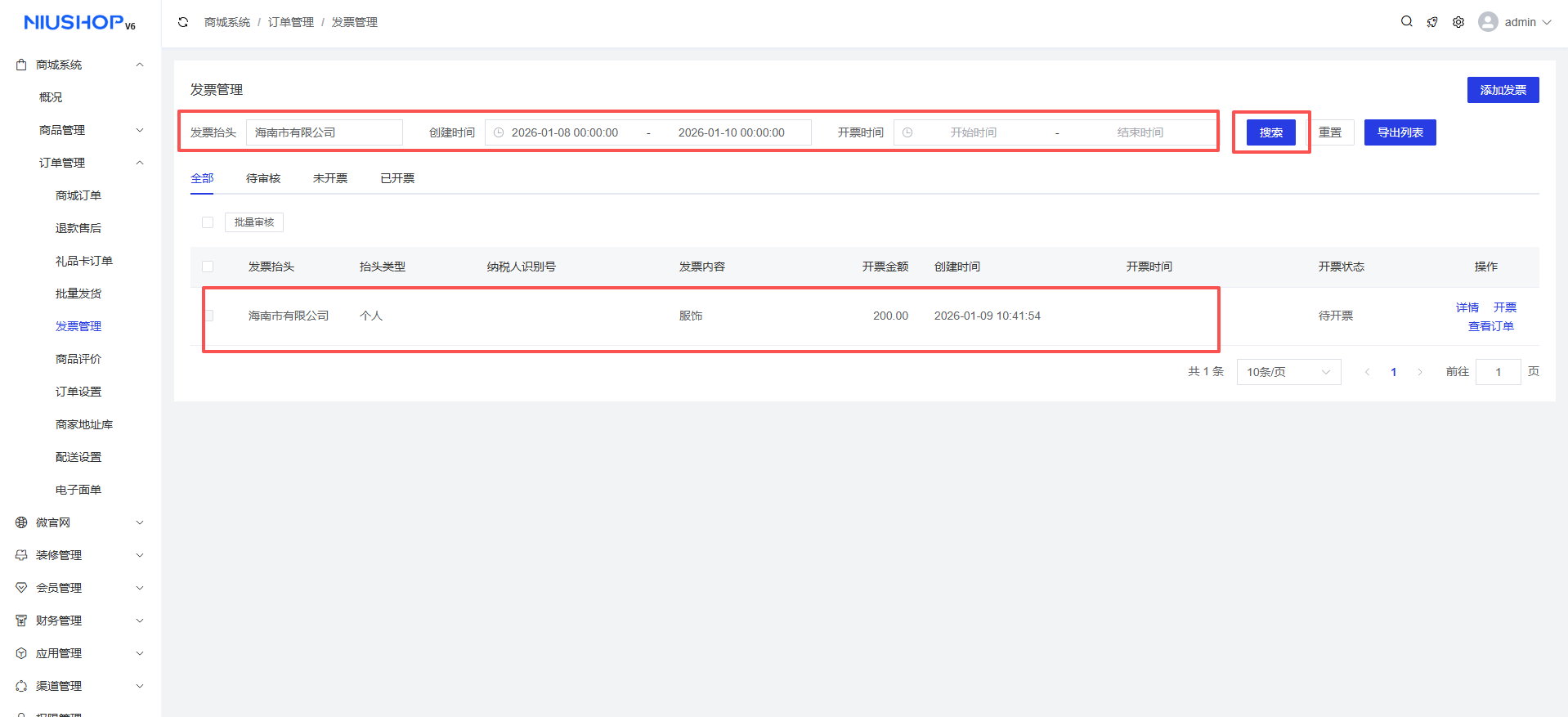Go to next page arrow in pagination

pyautogui.click(x=1420, y=372)
